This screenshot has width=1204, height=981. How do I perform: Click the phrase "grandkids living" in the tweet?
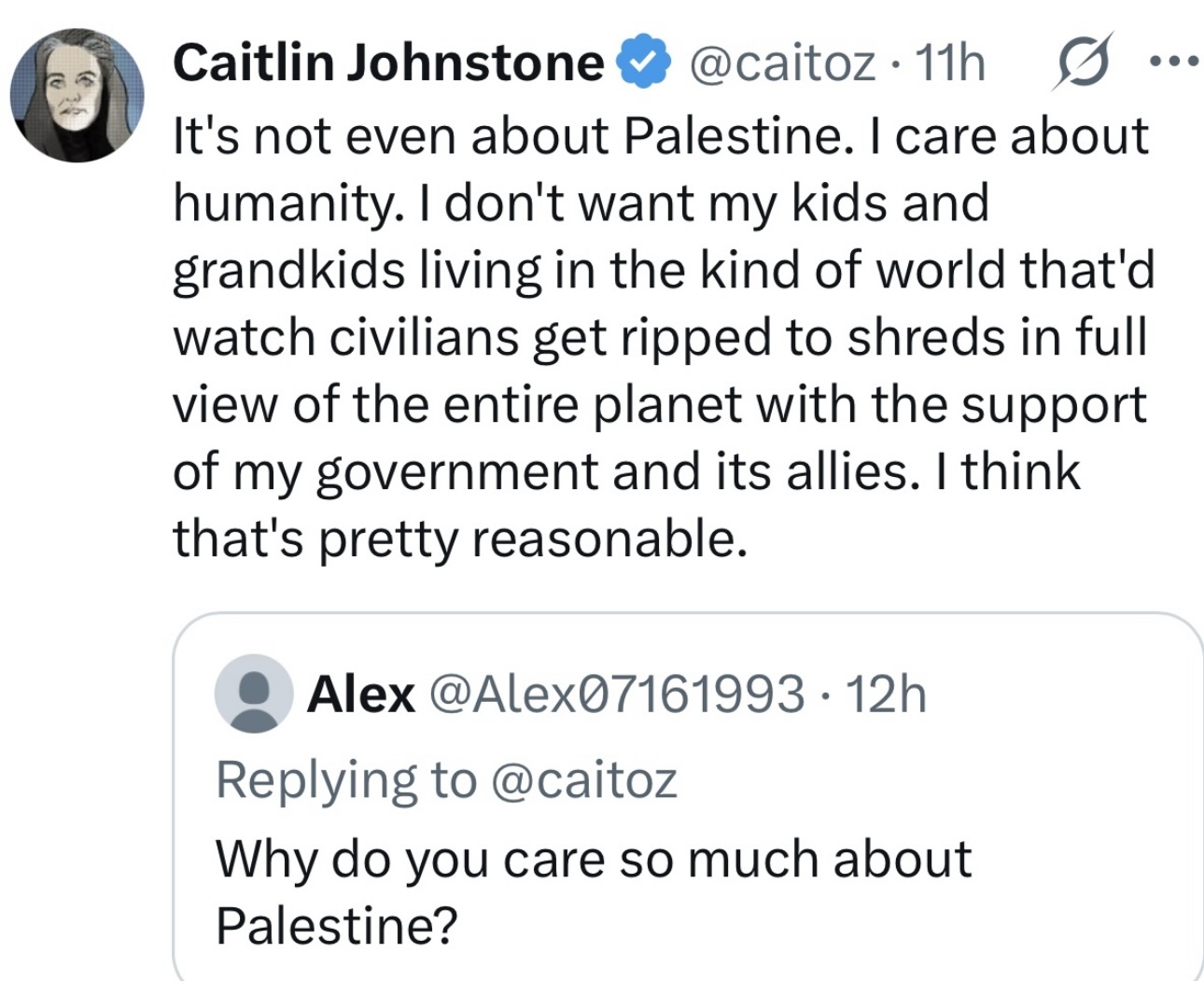(356, 271)
